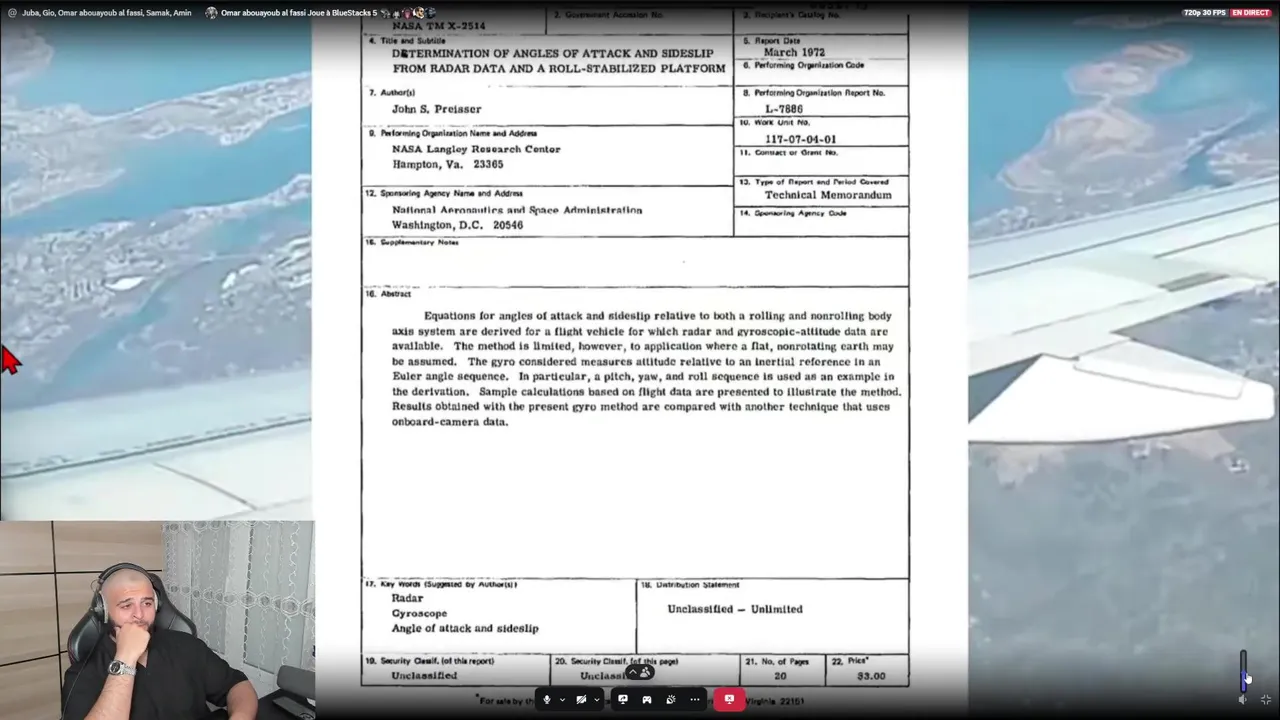Adjust the purple stream volume slider
1280x720 pixels.
pos(1244,670)
